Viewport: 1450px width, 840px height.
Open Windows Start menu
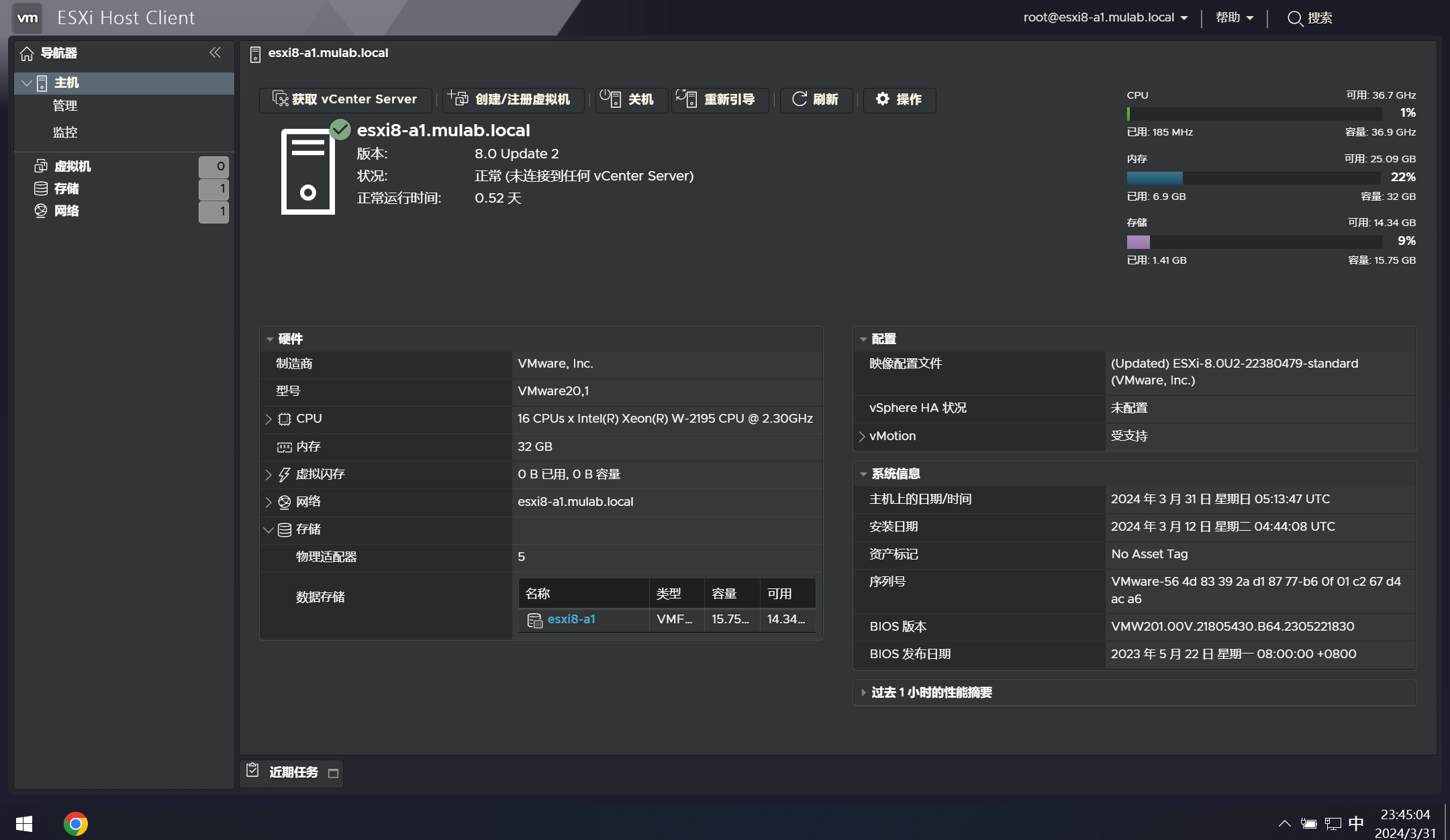(x=24, y=823)
